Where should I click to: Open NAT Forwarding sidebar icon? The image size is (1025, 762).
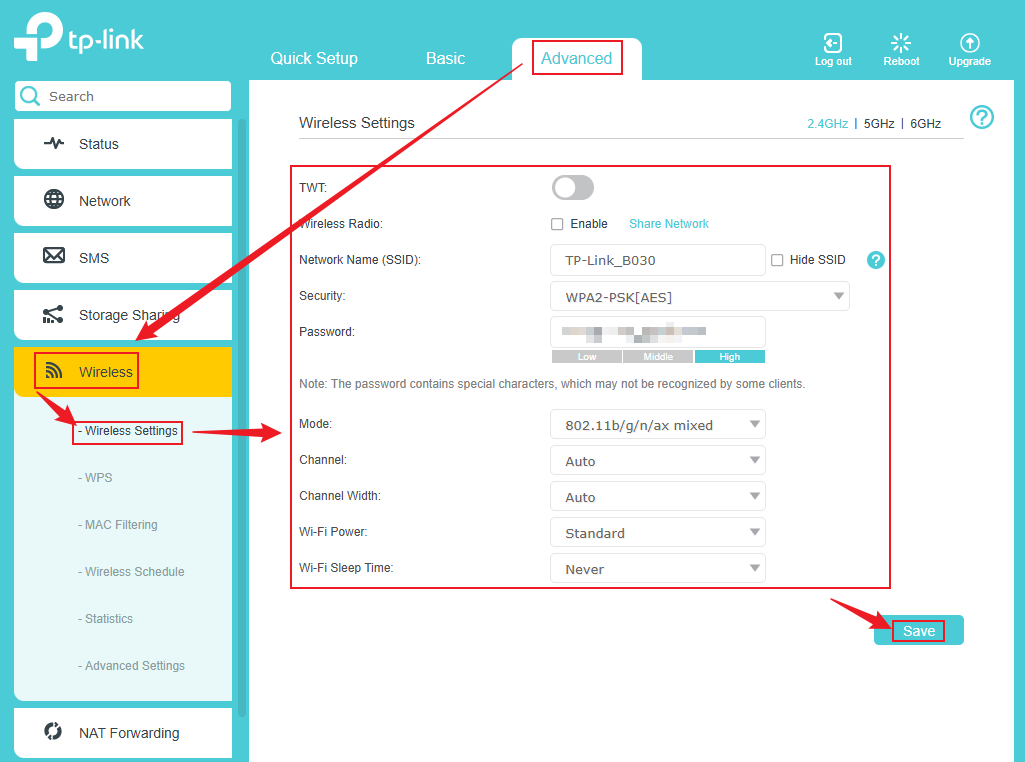coord(54,731)
